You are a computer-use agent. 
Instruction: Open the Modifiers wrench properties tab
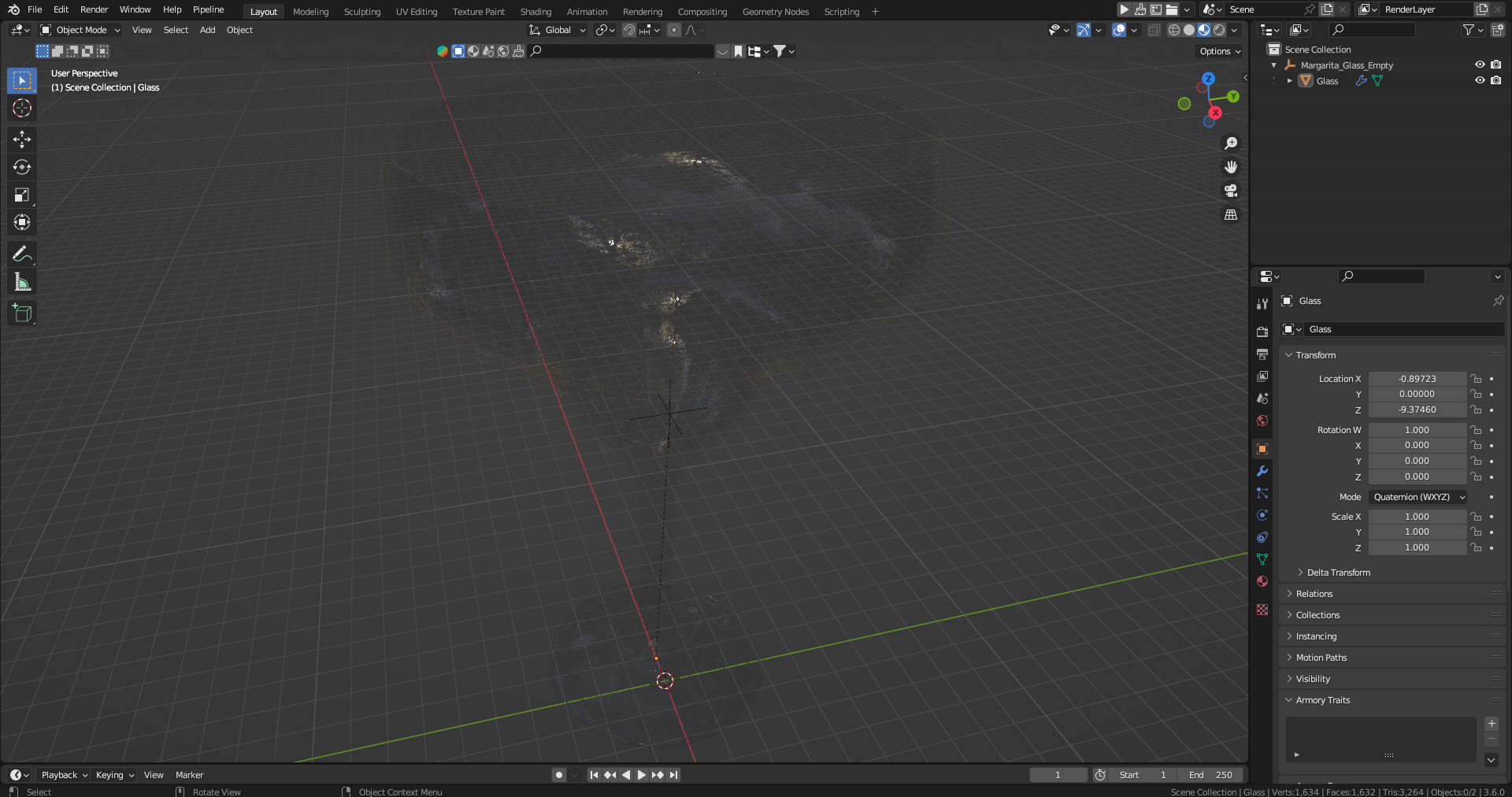[1262, 471]
